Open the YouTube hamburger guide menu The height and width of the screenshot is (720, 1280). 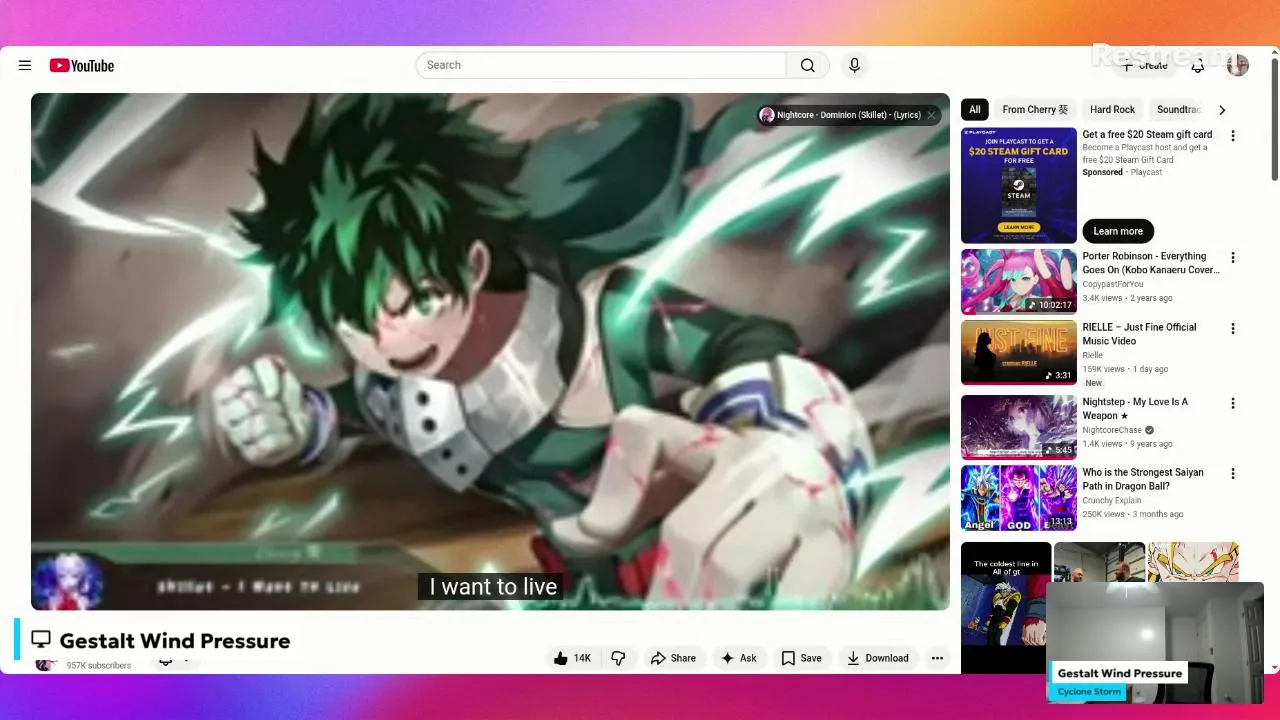25,65
